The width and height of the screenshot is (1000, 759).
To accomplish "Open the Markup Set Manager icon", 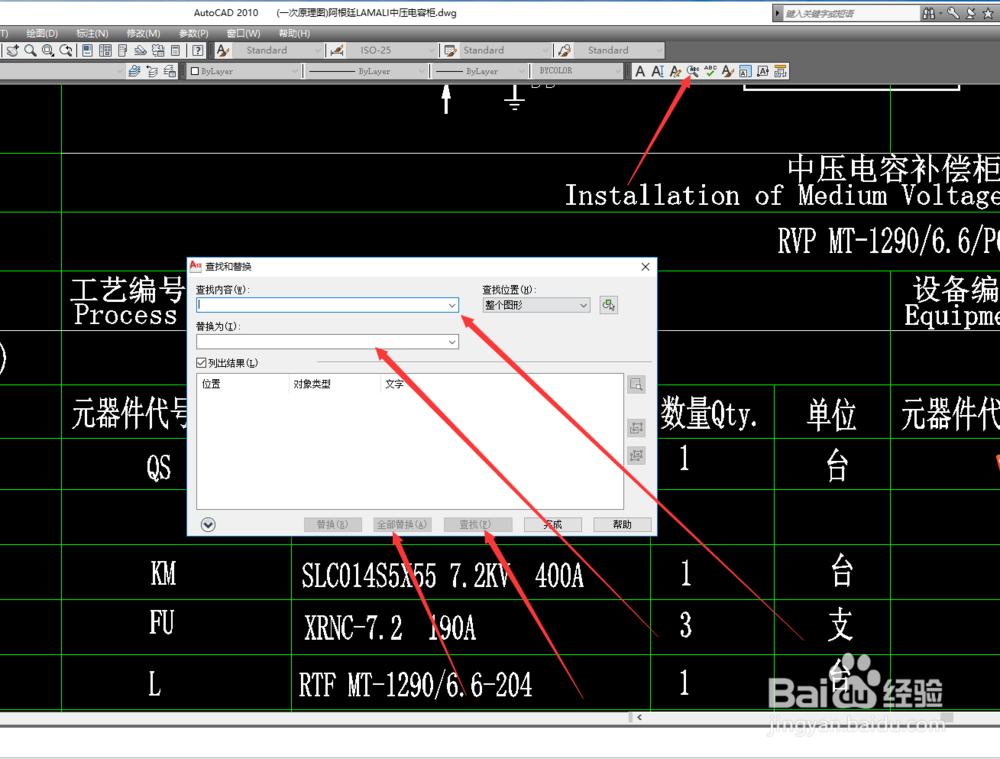I will pos(158,50).
